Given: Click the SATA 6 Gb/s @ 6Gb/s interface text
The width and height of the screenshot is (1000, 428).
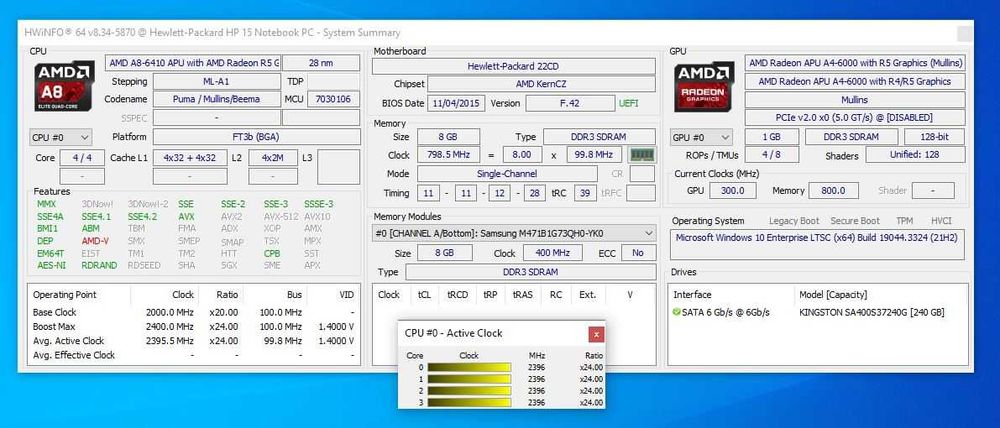Looking at the screenshot, I should 726,313.
